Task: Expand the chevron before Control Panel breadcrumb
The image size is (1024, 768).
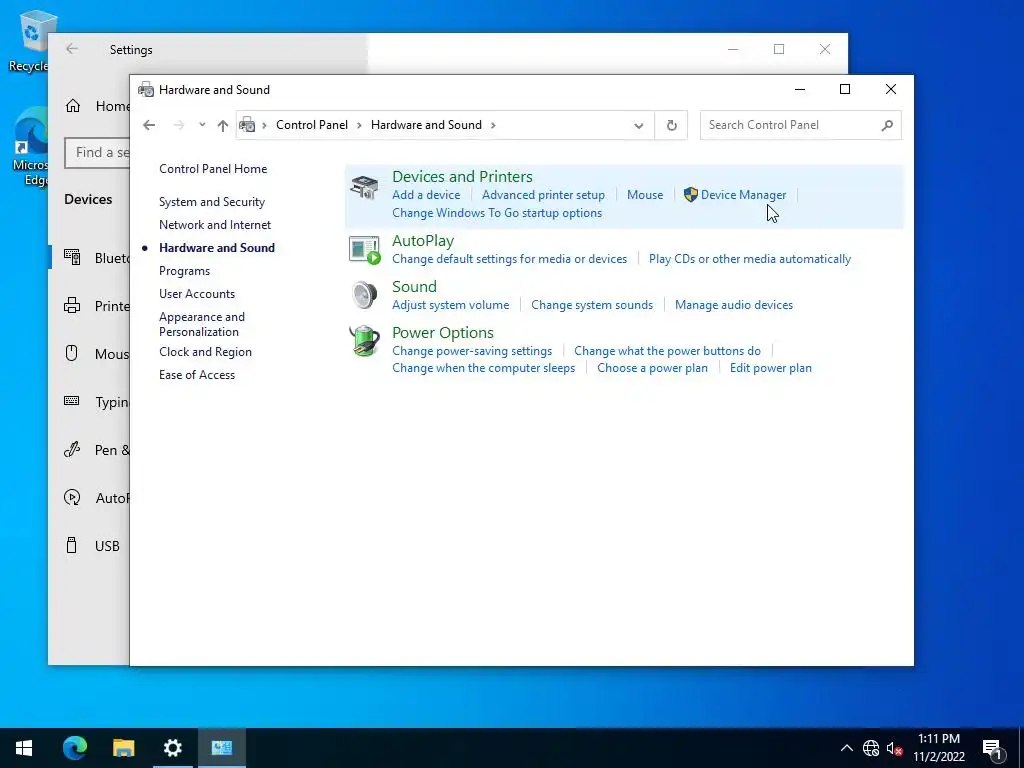Action: click(264, 125)
